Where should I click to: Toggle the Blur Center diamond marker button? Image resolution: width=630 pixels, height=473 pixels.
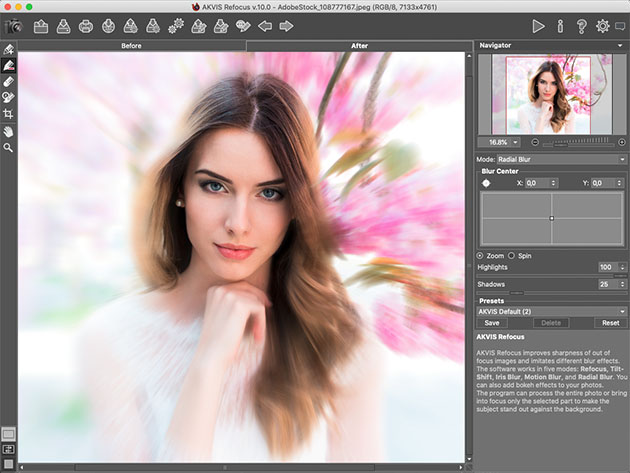click(487, 183)
